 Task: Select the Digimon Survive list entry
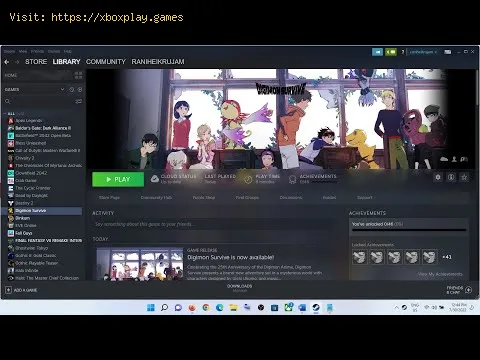[42, 211]
